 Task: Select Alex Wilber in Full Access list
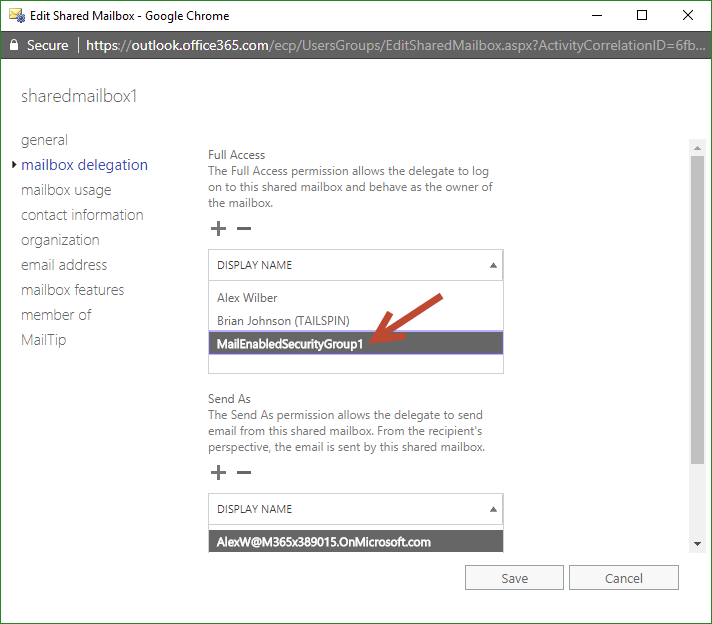(x=247, y=297)
